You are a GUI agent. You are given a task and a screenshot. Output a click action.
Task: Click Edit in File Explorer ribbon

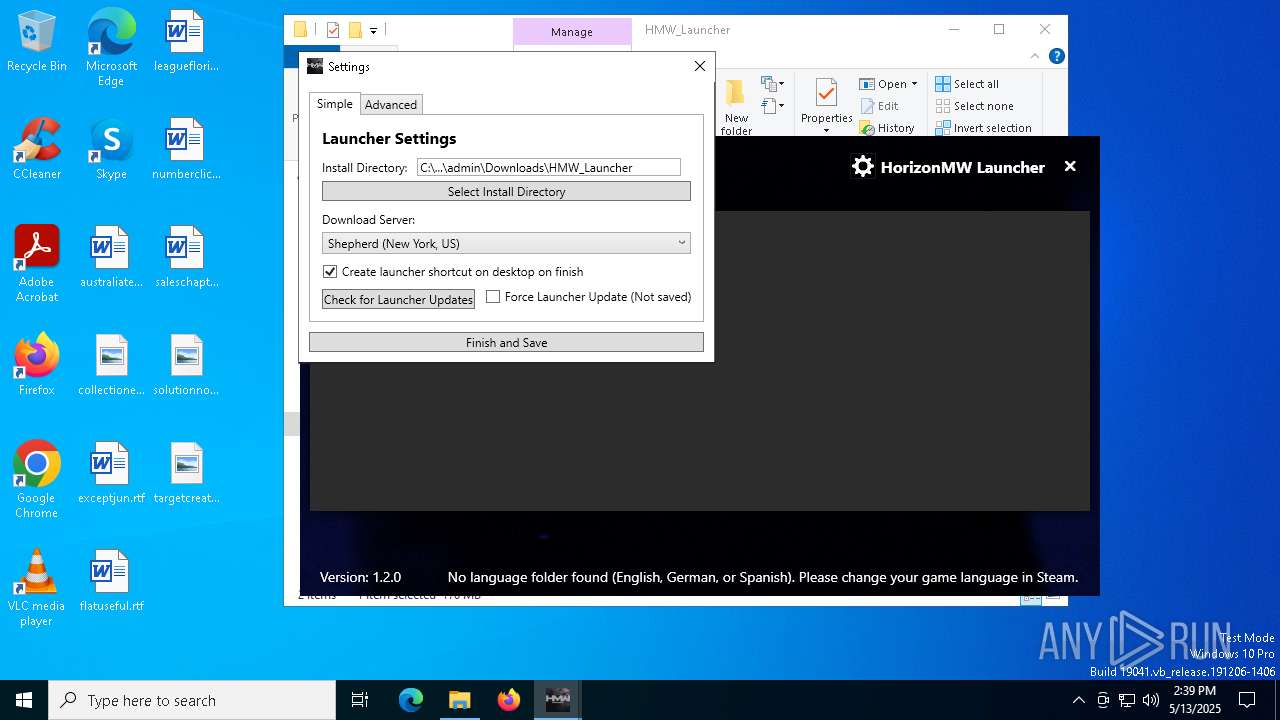coord(879,106)
